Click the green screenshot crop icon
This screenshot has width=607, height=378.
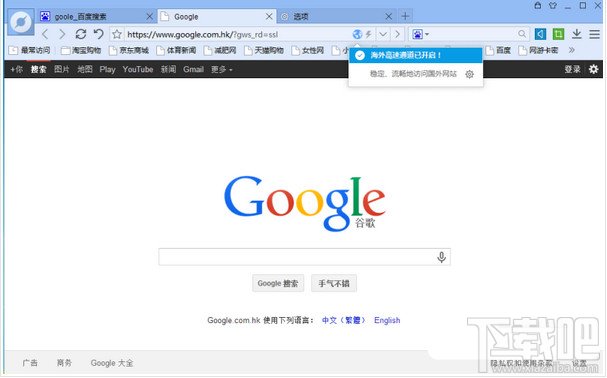tap(558, 34)
